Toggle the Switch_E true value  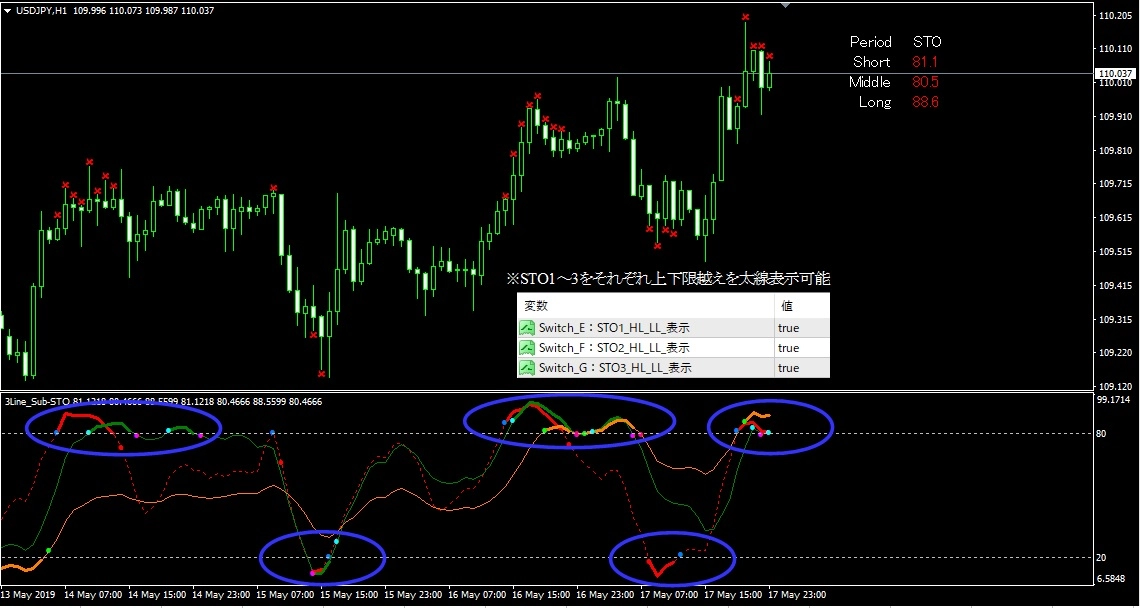pos(788,328)
